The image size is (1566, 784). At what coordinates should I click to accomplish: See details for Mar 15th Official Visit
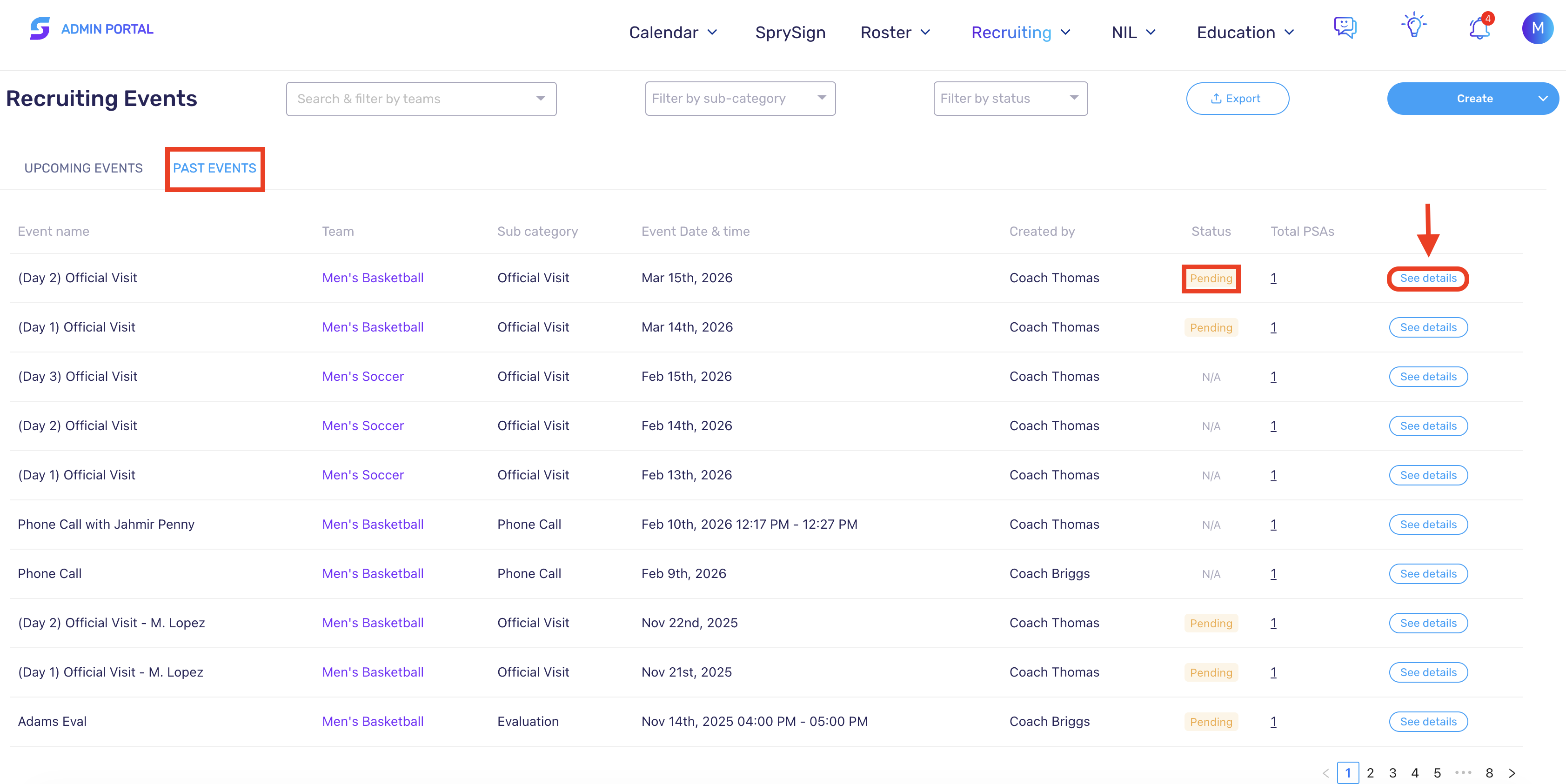[x=1428, y=279]
